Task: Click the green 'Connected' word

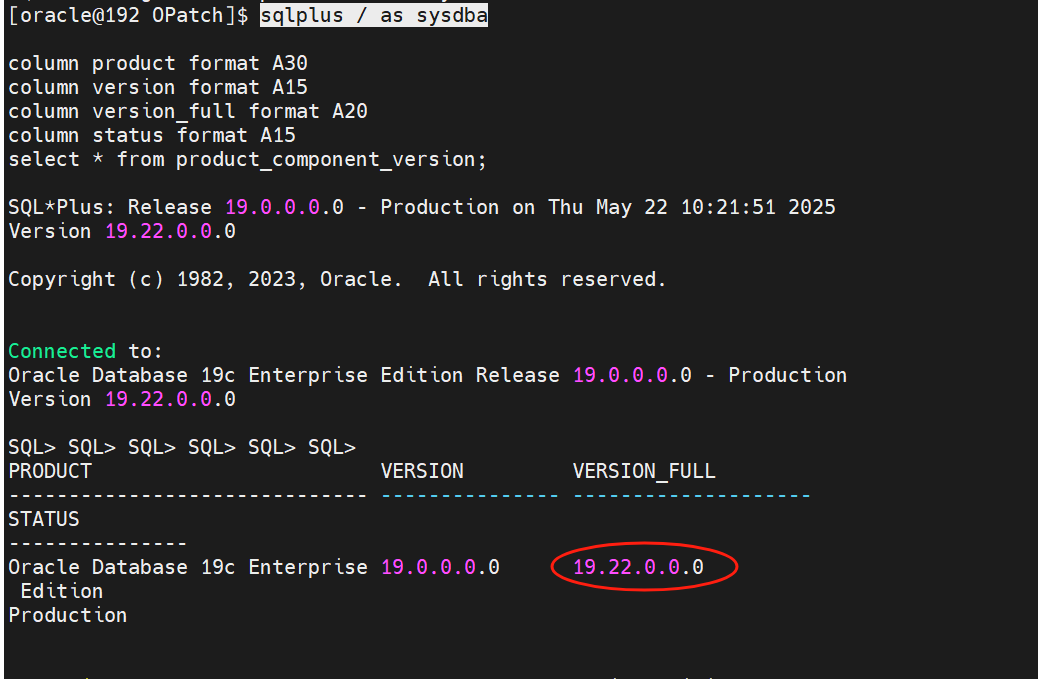Action: pos(62,351)
